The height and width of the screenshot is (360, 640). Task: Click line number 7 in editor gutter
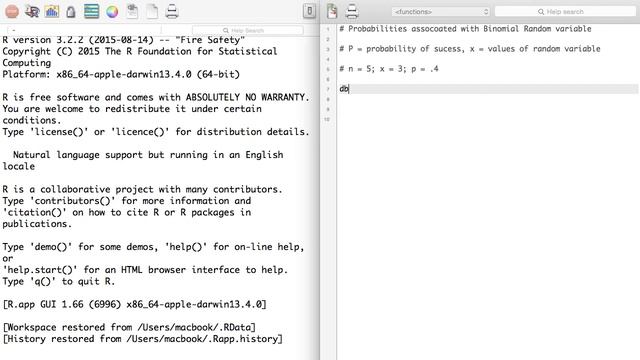coord(328,89)
